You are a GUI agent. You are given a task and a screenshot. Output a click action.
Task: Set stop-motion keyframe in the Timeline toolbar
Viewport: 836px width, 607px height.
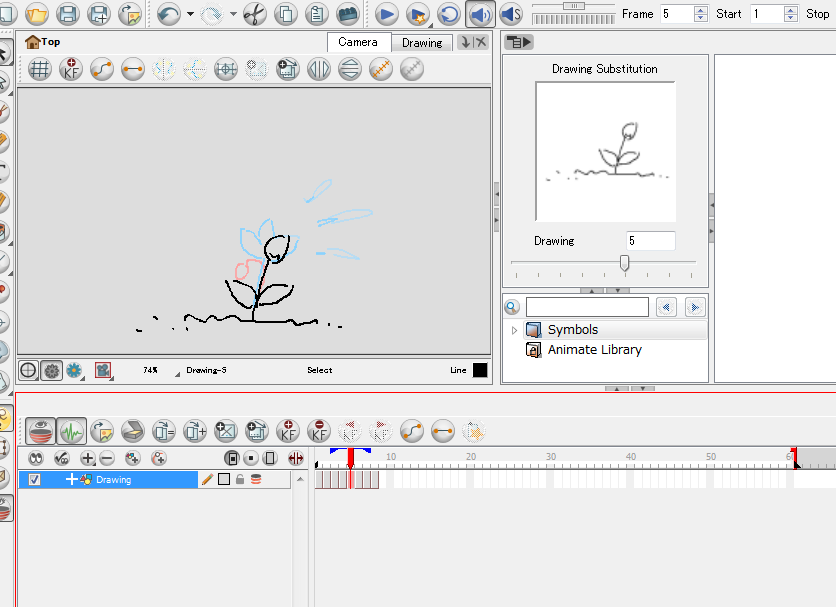[443, 432]
